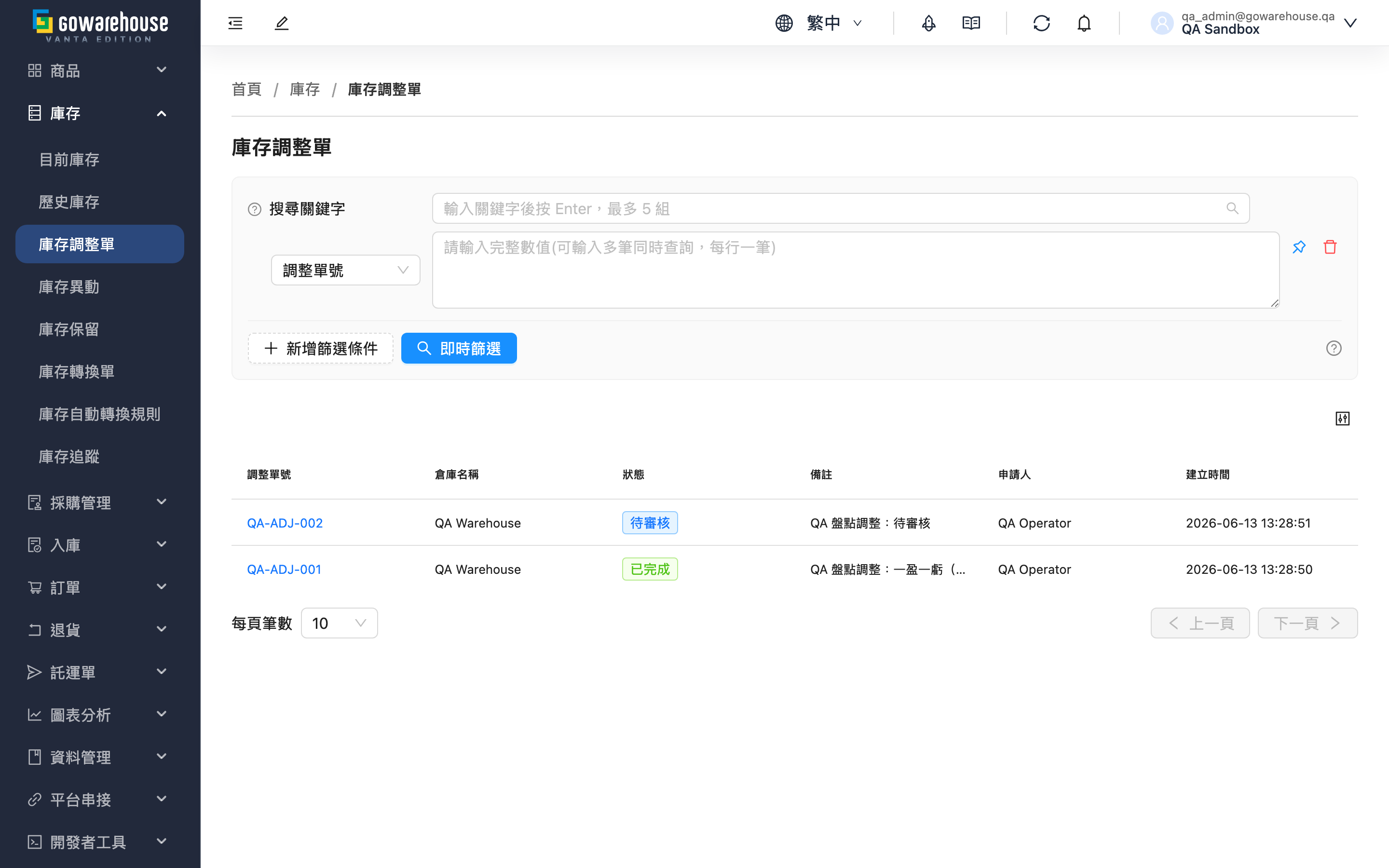The image size is (1389, 868).
Task: Open adjustment QA-ADJ-002 link
Action: tap(285, 523)
